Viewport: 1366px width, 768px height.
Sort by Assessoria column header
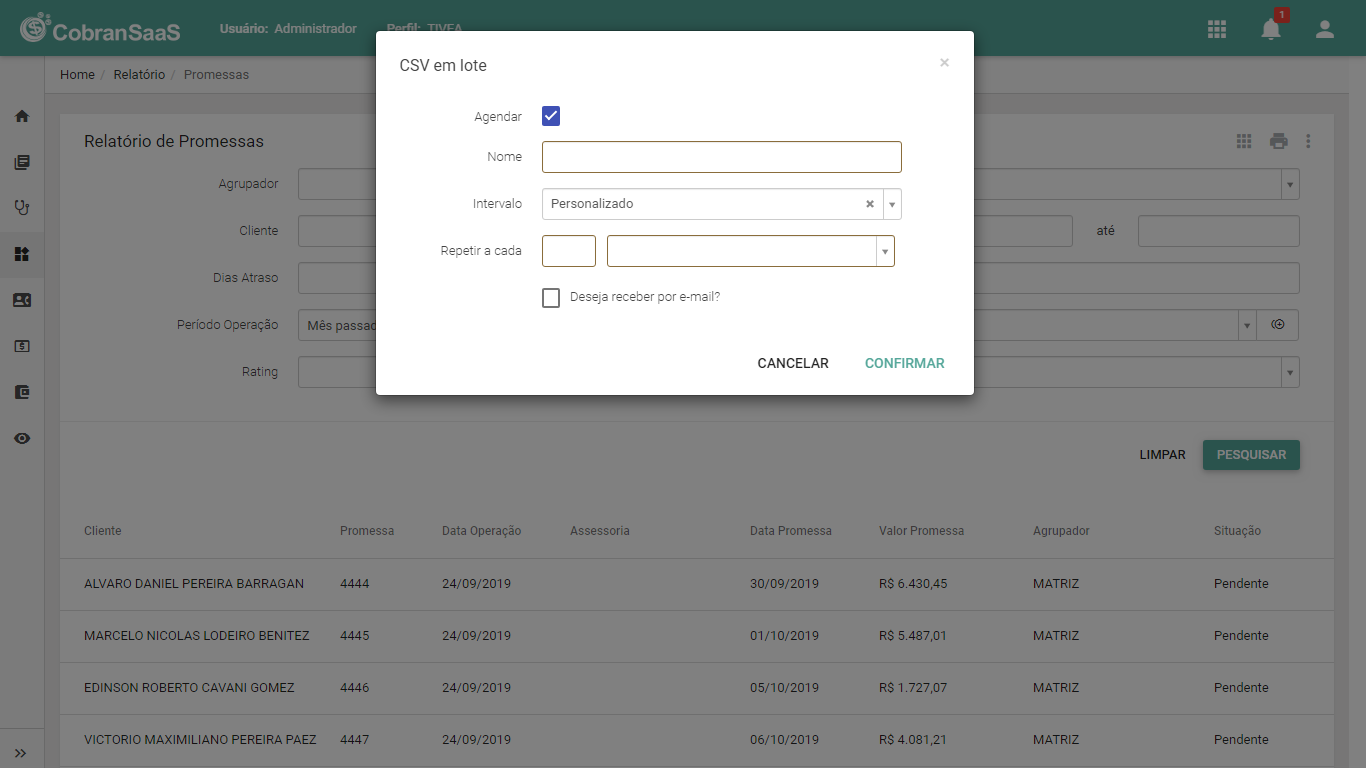(x=600, y=531)
